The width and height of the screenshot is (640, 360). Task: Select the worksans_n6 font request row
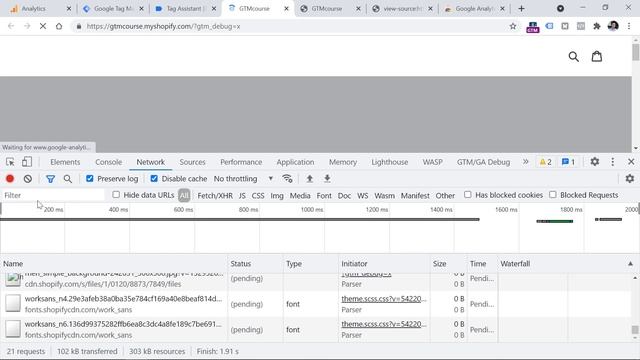tap(316, 329)
